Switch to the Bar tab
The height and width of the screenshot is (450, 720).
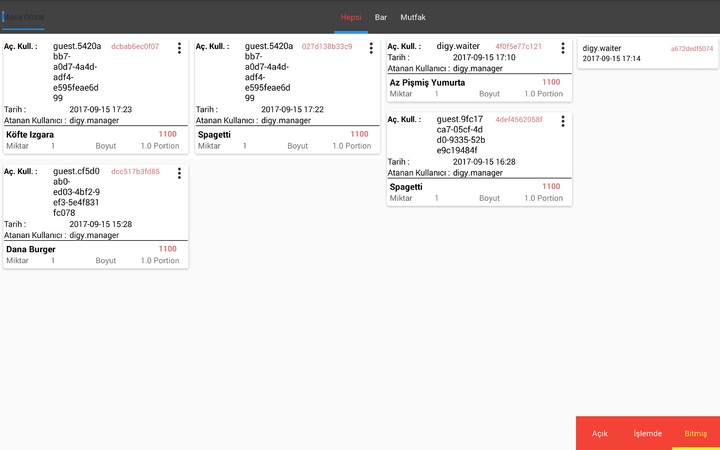coord(381,17)
